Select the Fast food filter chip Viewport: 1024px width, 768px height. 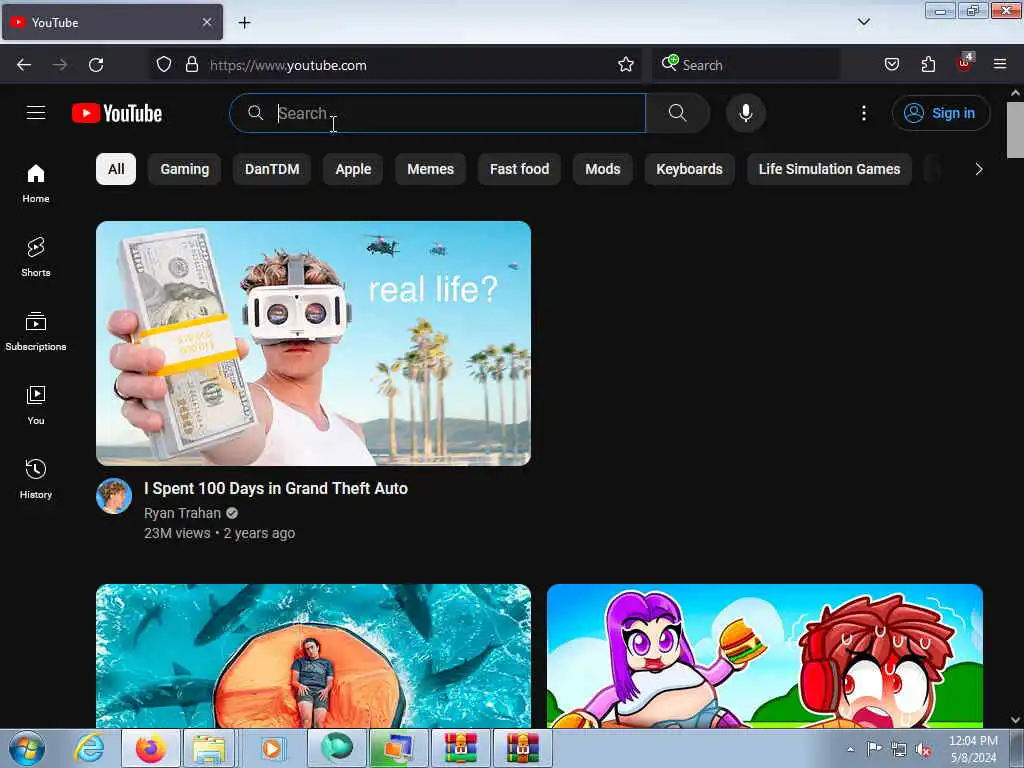(x=520, y=169)
